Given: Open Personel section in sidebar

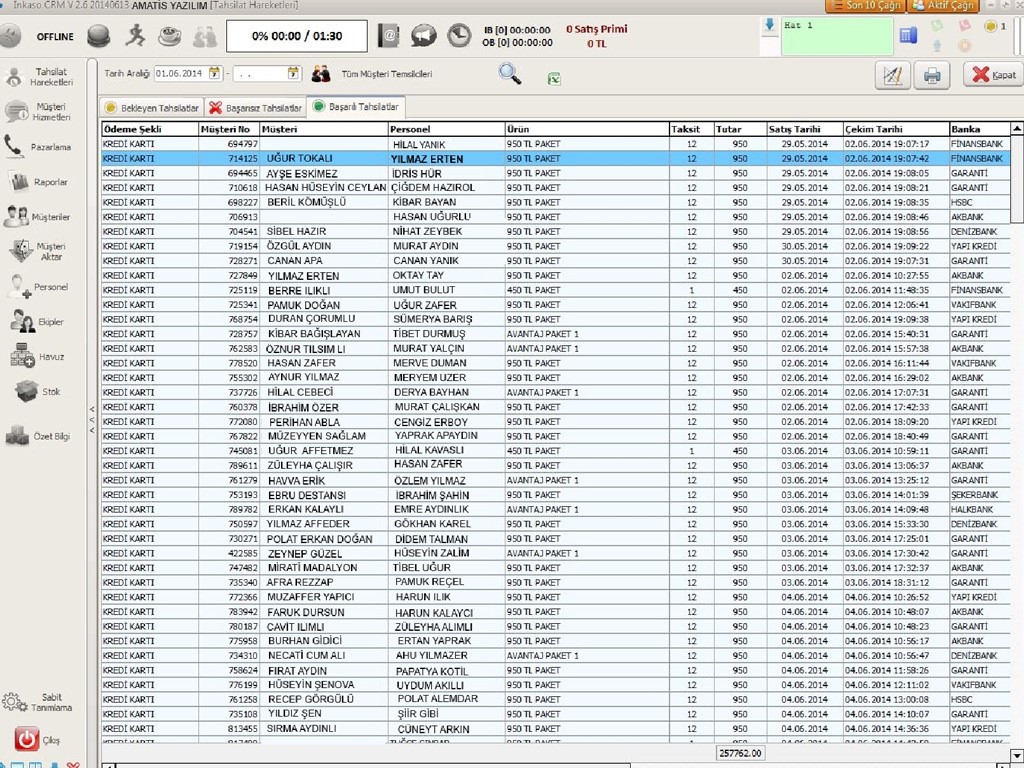Looking at the screenshot, I should pyautogui.click(x=40, y=287).
